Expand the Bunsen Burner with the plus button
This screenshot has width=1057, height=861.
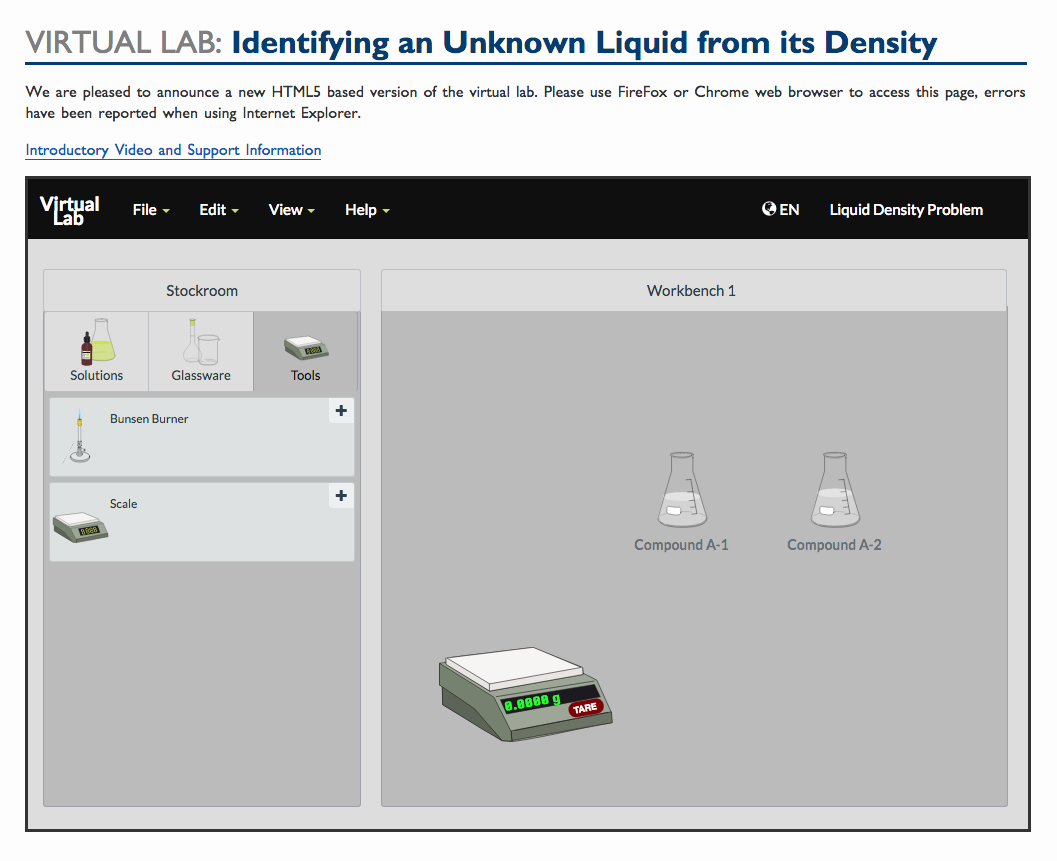pos(341,411)
